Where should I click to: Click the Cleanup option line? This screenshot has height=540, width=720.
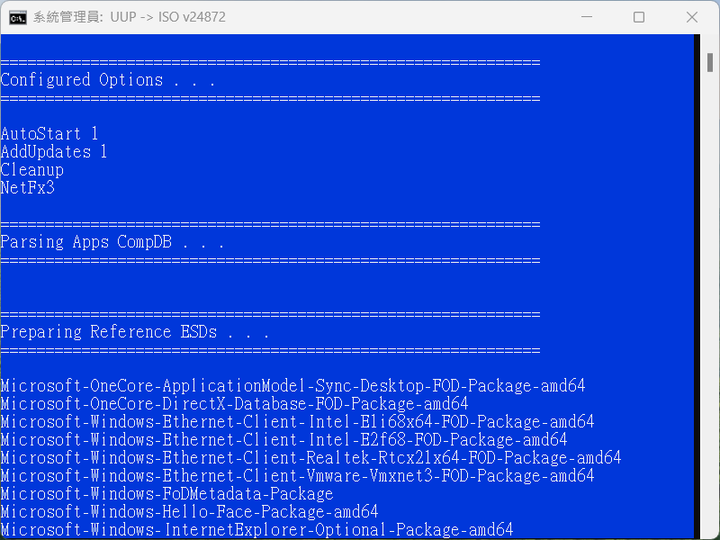click(32, 170)
